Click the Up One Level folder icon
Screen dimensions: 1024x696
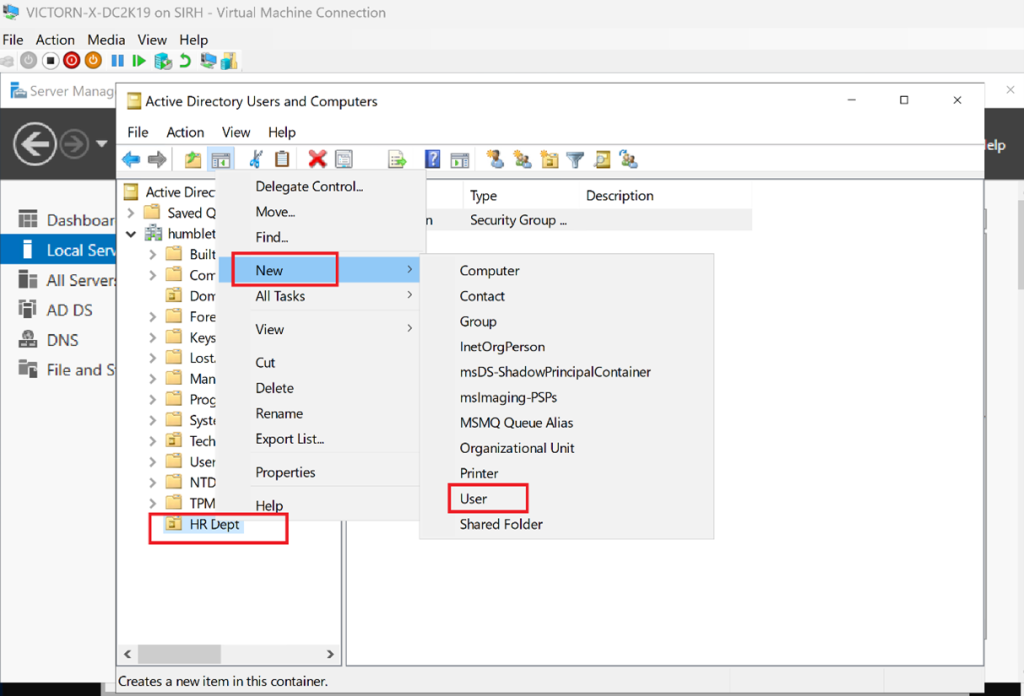click(x=193, y=159)
